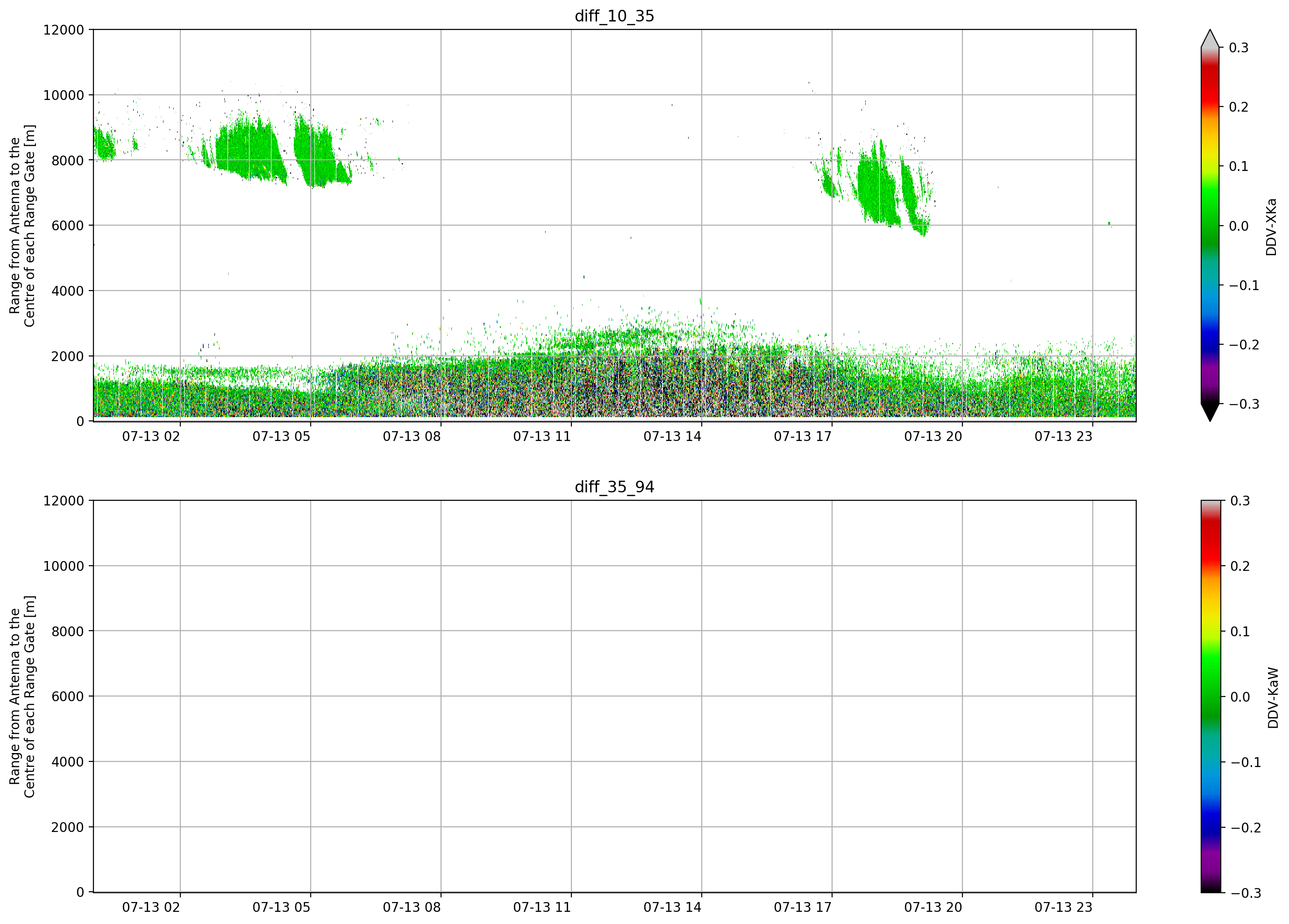Click '−0.2' tick on DDV-XKa colorbar
This screenshot has height=924, width=1289.
(1244, 345)
